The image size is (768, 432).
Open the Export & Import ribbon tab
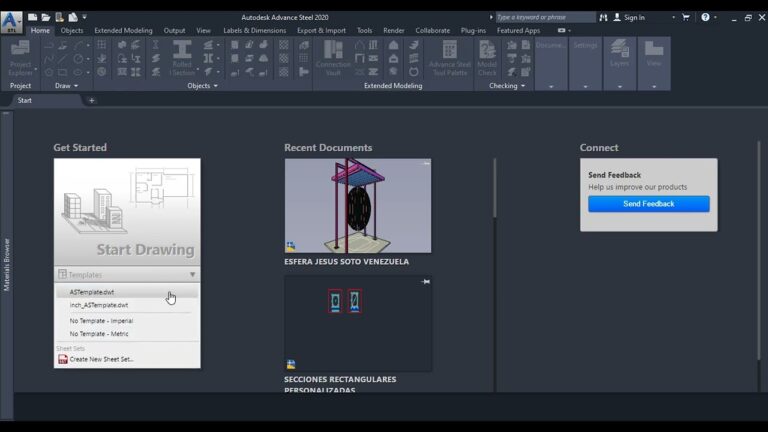(x=321, y=30)
